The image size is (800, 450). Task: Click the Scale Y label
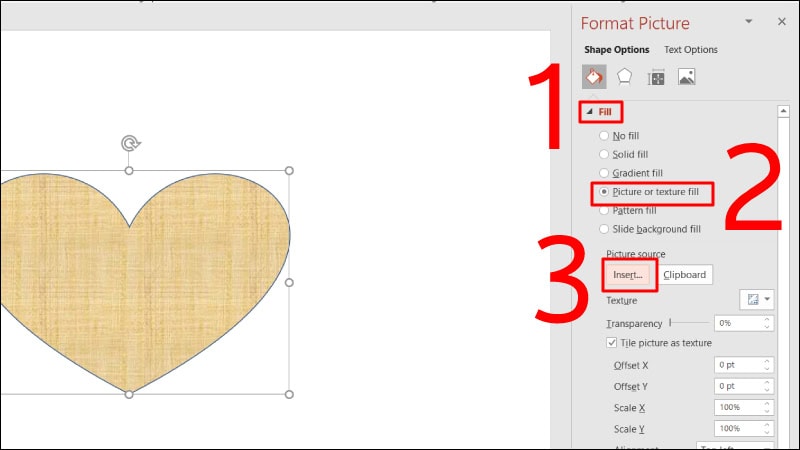629,429
